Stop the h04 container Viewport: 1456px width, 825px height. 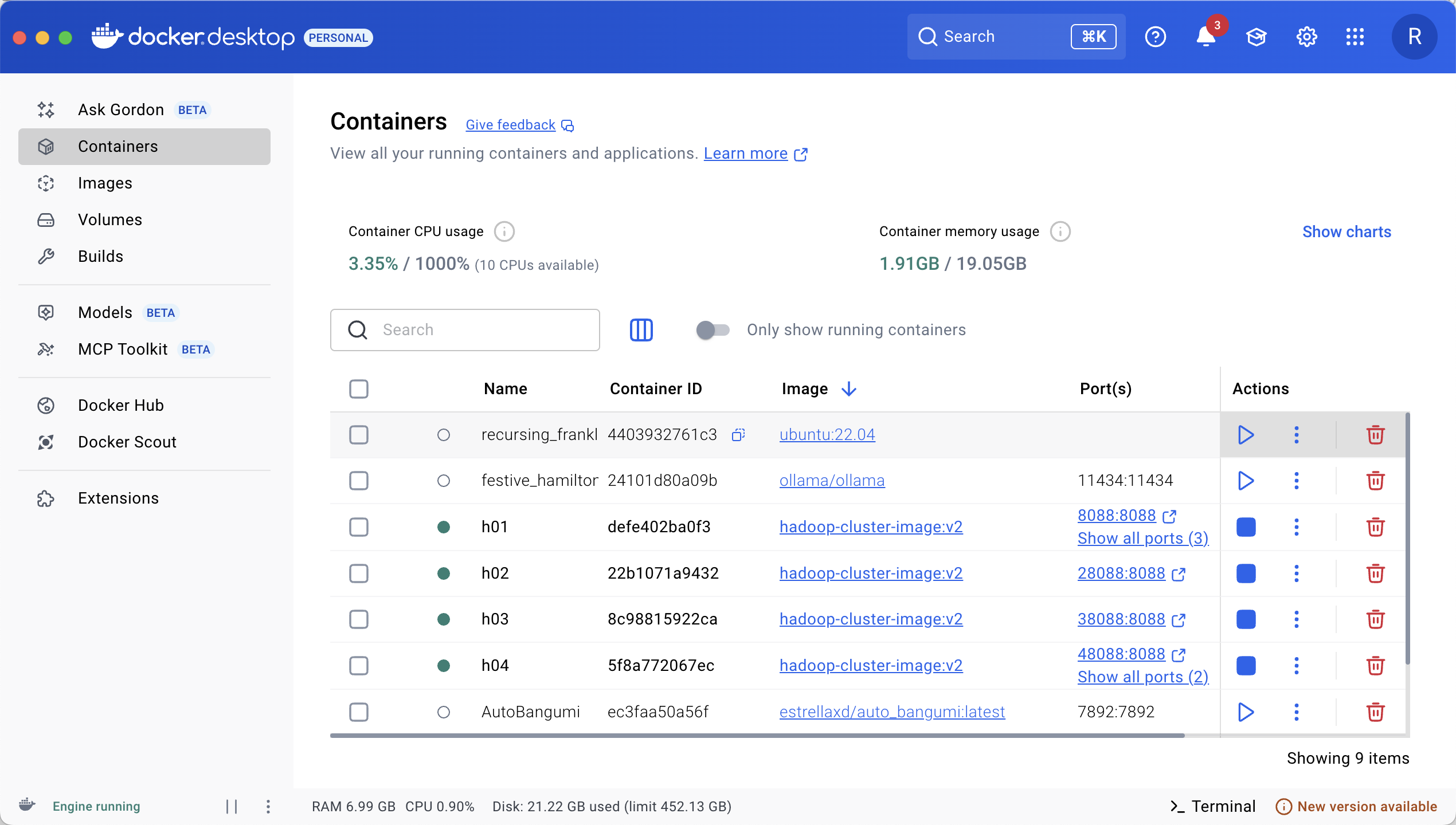tap(1246, 666)
